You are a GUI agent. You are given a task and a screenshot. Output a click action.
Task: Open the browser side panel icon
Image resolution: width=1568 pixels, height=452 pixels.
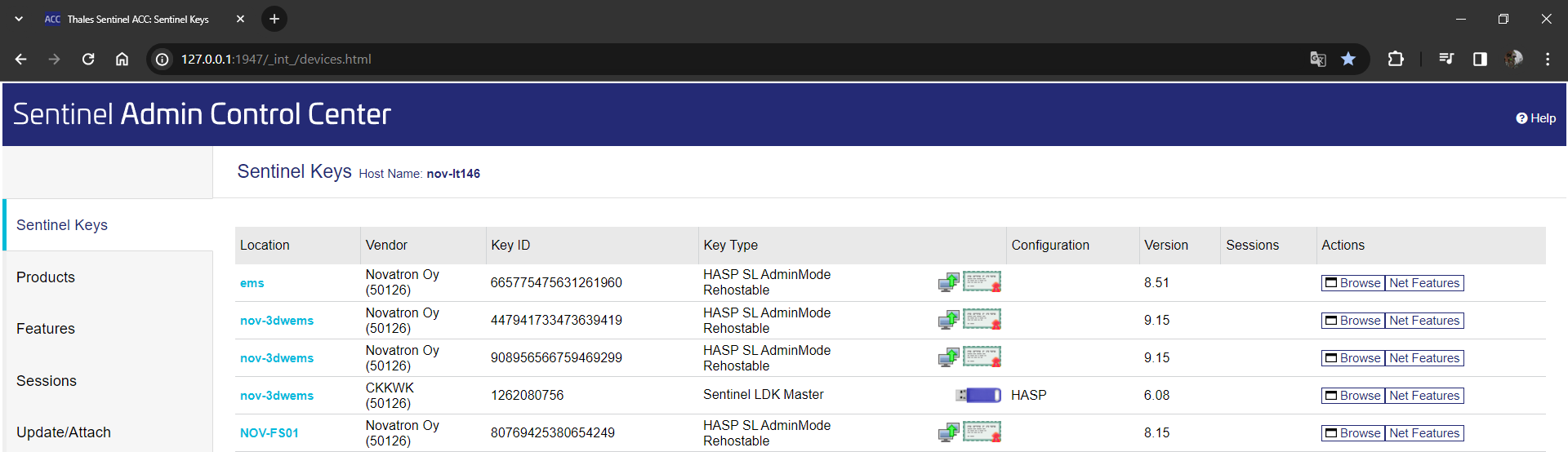(x=1480, y=59)
